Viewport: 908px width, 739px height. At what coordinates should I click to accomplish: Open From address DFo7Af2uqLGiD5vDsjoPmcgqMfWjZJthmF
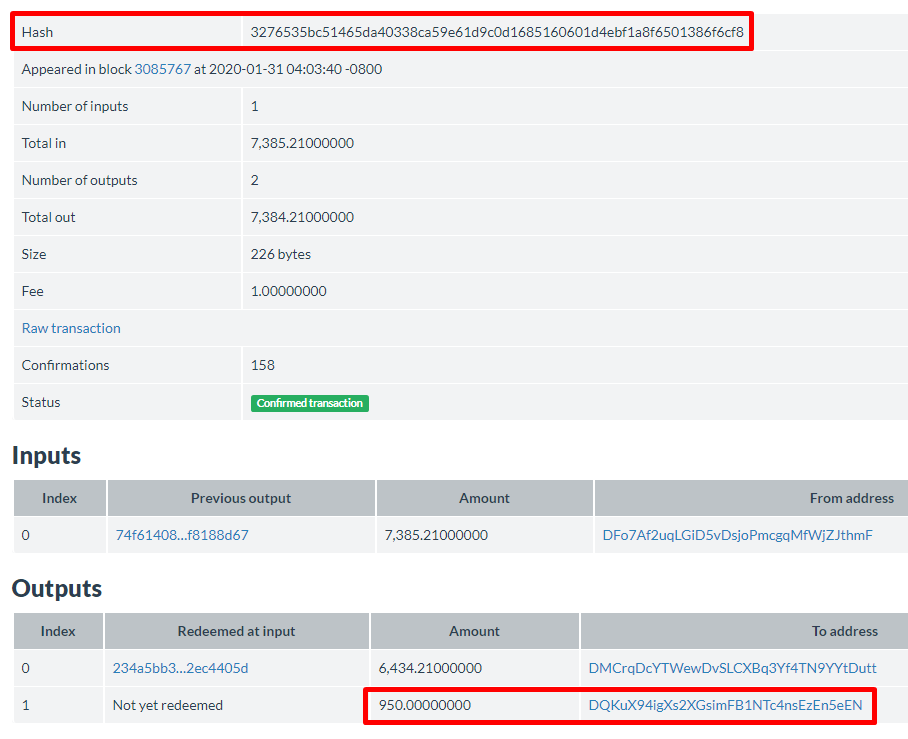[x=737, y=535]
